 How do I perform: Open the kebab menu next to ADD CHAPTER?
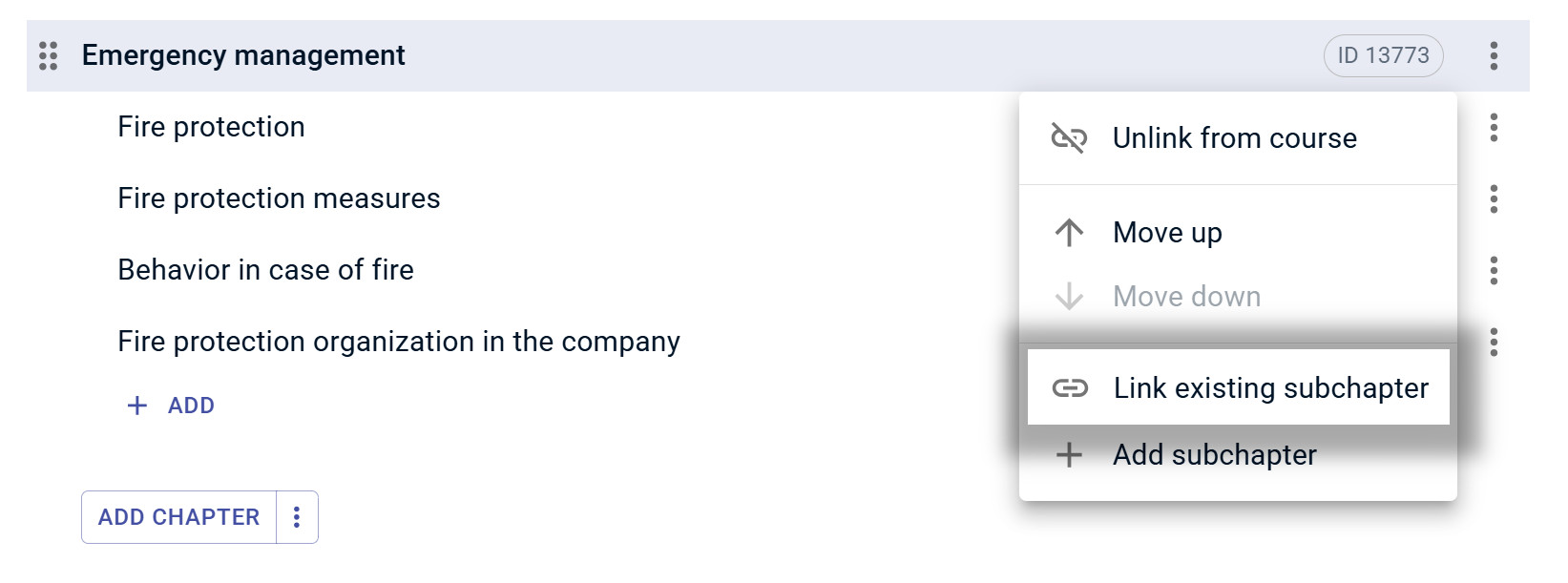[x=297, y=516]
